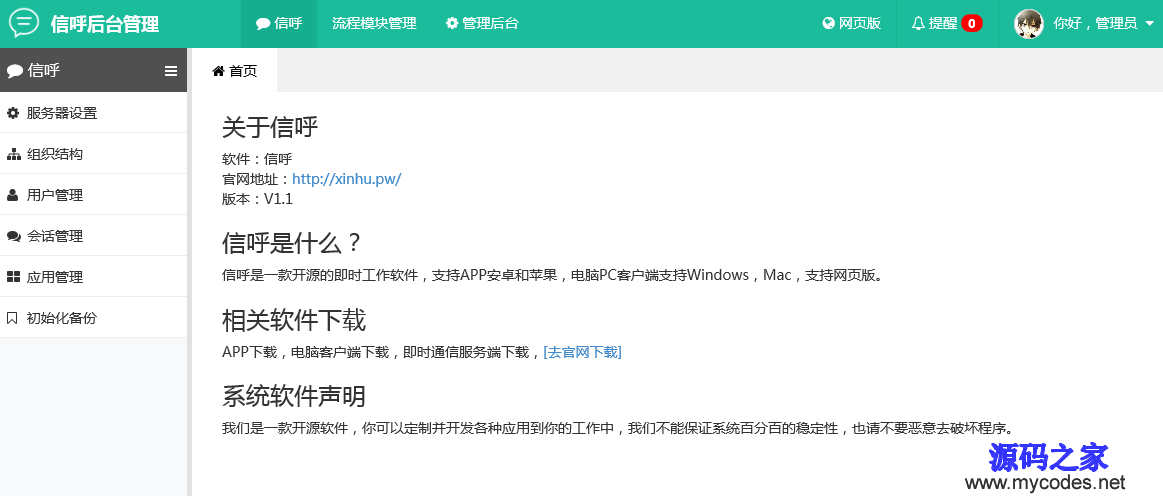Open 应用管理 in the sidebar
Screen dimensions: 1163x496
[x=93, y=277]
